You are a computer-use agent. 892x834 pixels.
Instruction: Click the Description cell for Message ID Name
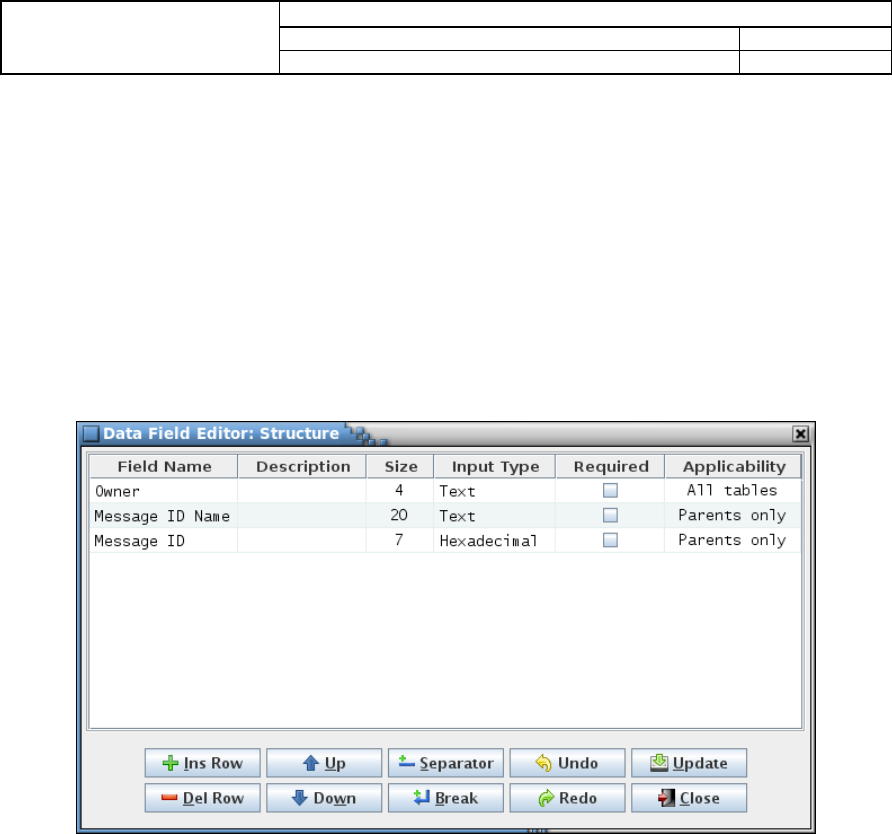[x=302, y=515]
